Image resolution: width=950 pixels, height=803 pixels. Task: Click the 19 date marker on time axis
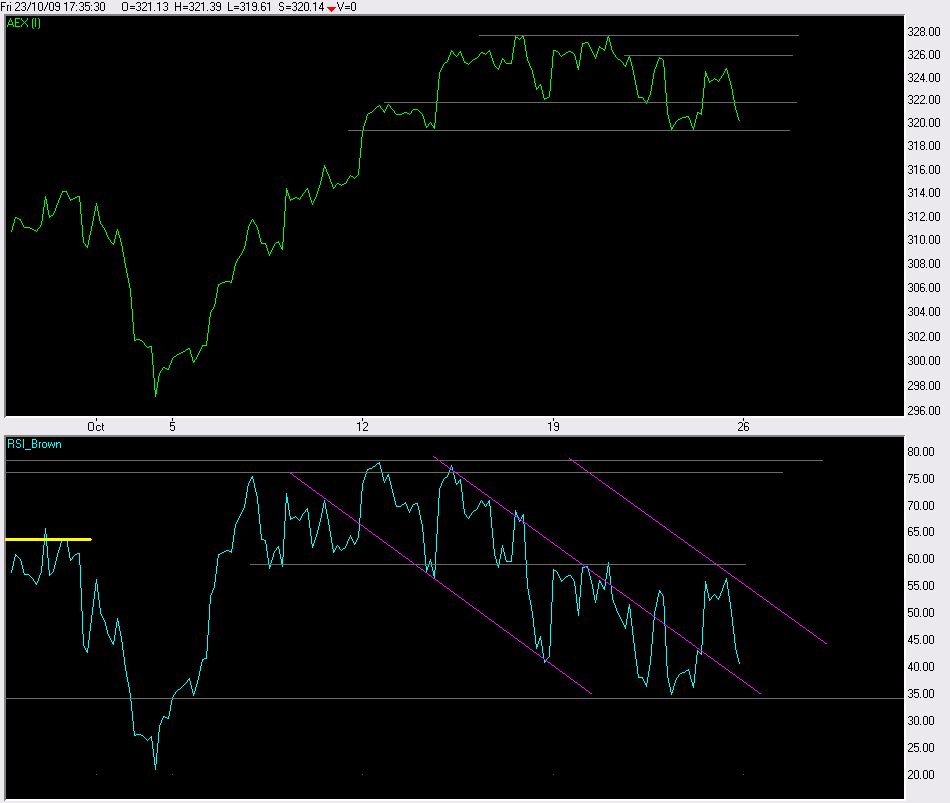pos(552,426)
